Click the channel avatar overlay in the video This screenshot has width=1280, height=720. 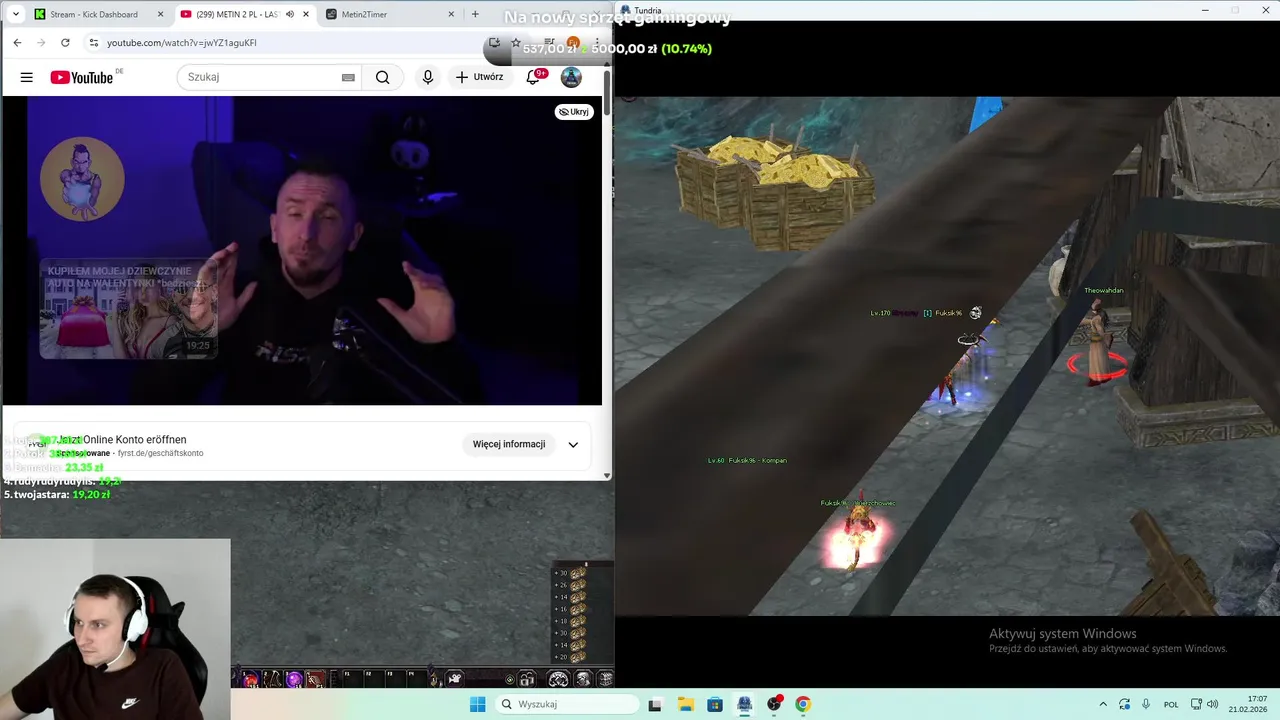[x=82, y=179]
